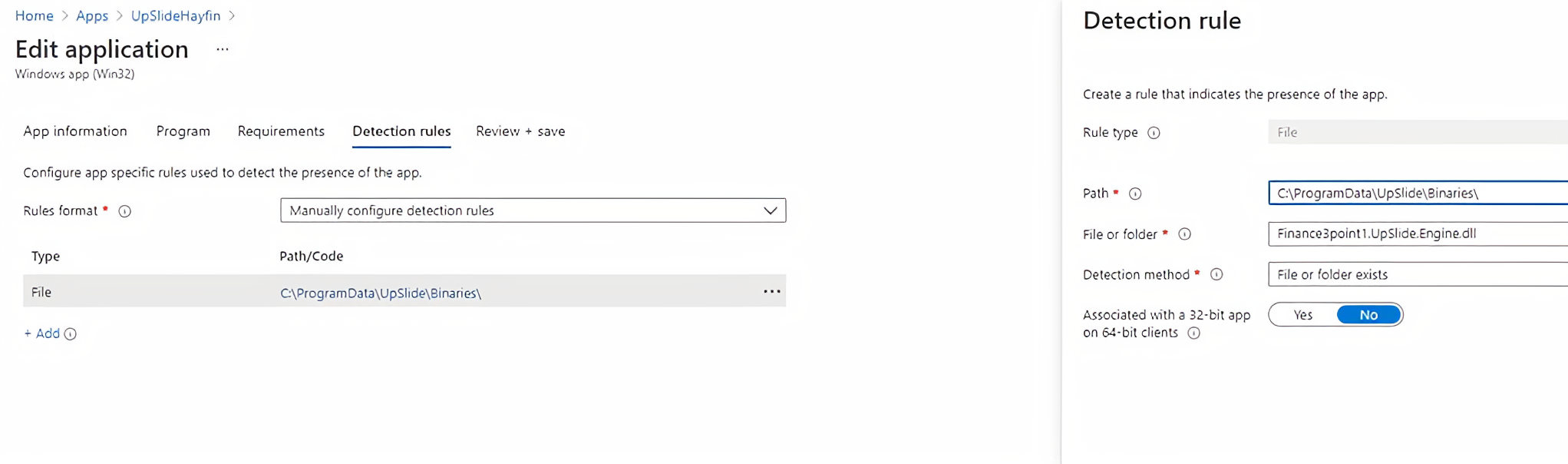
Task: Switch to the Review + save tab
Action: pos(520,131)
